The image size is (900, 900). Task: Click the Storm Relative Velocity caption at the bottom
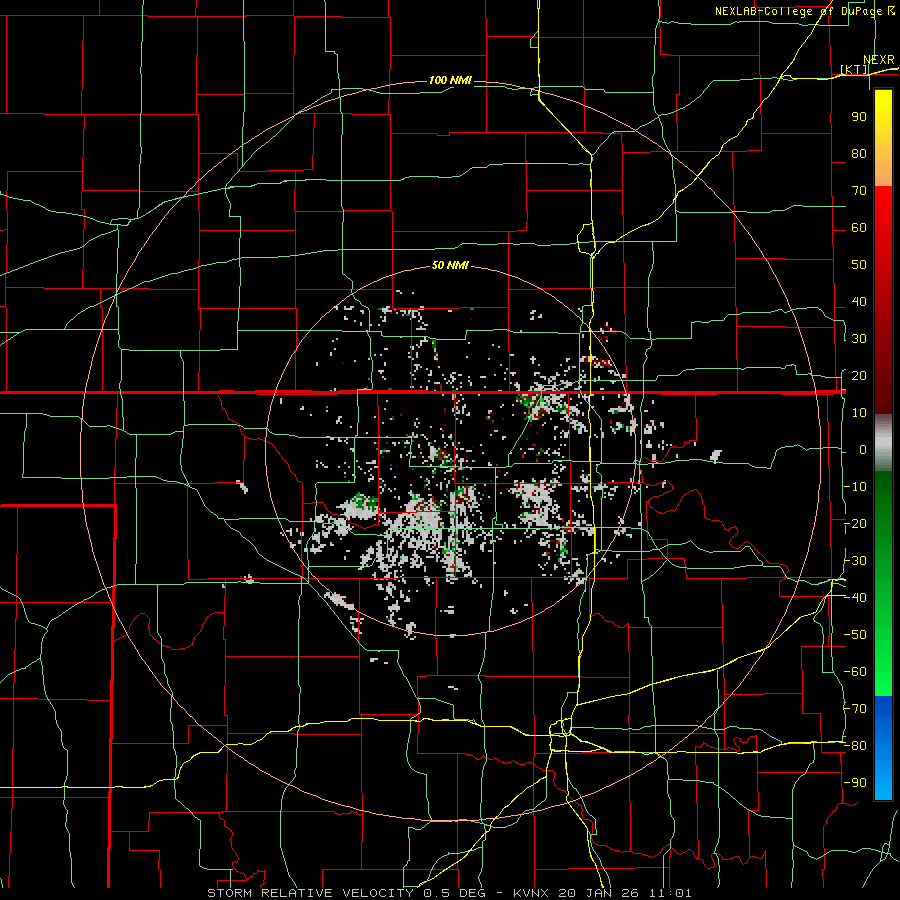click(449, 893)
